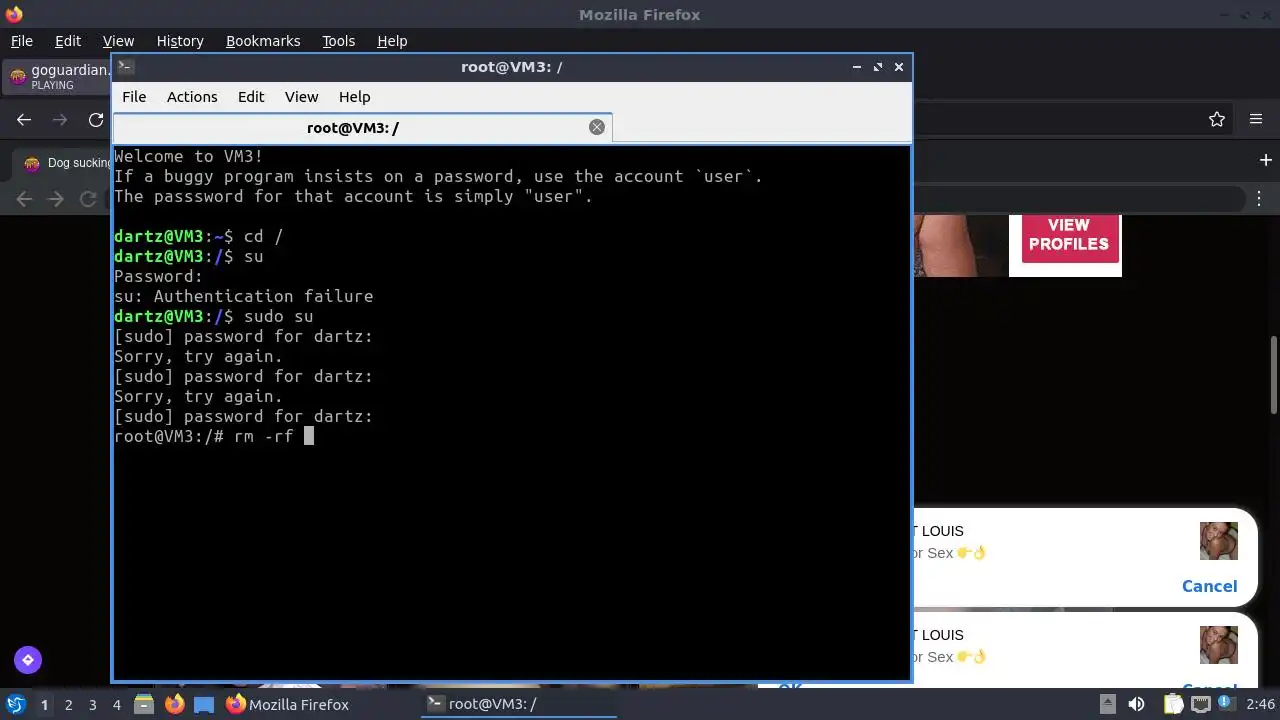Open the terminal File menu
This screenshot has width=1280, height=720.
pyautogui.click(x=134, y=97)
